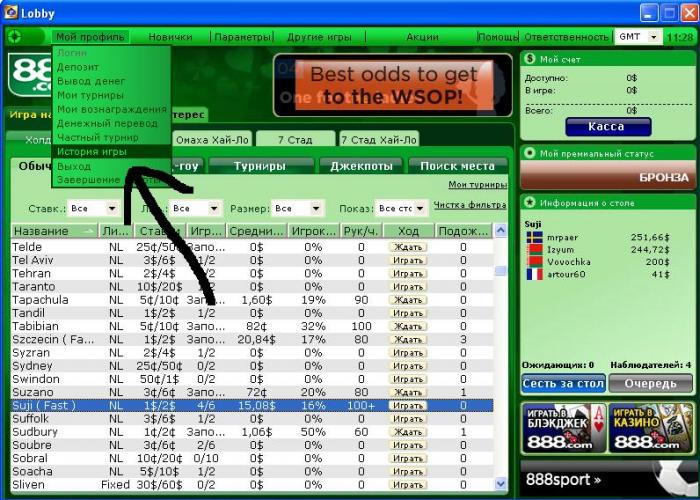This screenshot has height=500, width=700.
Task: Switch to the Турниры tab
Action: (x=260, y=166)
